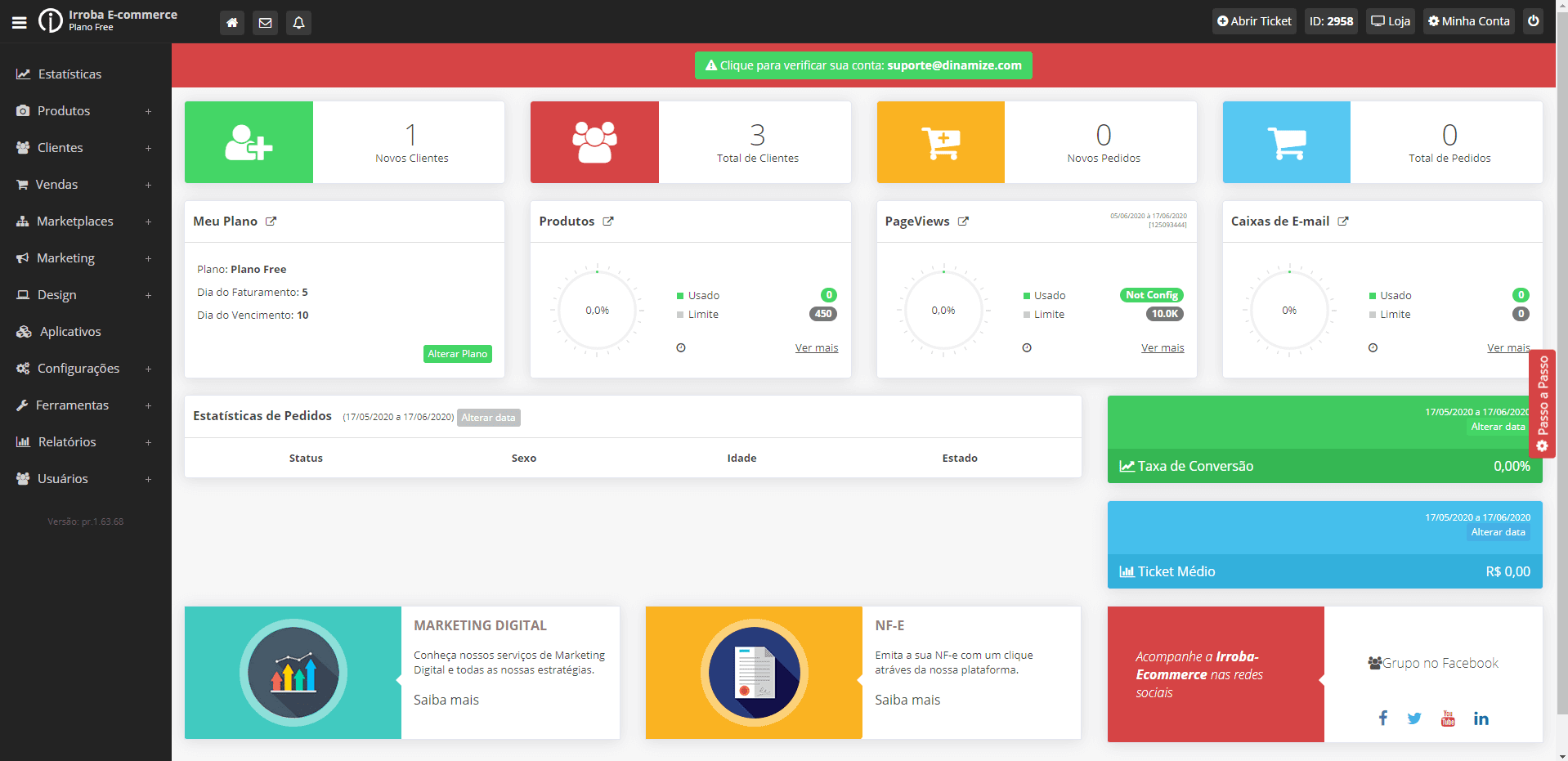Open the Loja button
The width and height of the screenshot is (1568, 761).
[1391, 21]
